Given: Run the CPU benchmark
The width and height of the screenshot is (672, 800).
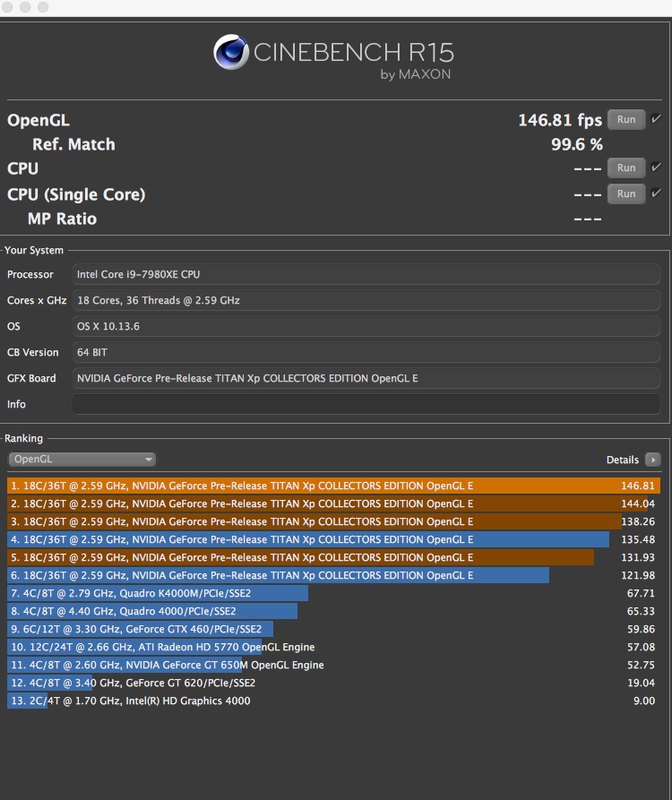Looking at the screenshot, I should click(x=626, y=168).
